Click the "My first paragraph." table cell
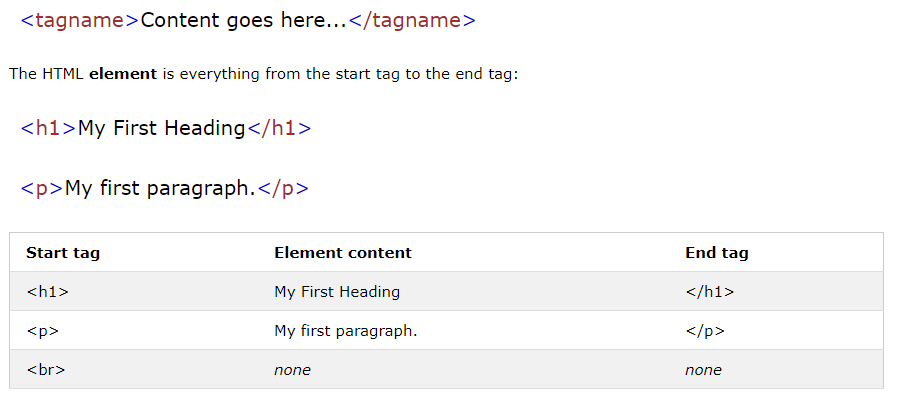903x400 pixels. click(345, 331)
